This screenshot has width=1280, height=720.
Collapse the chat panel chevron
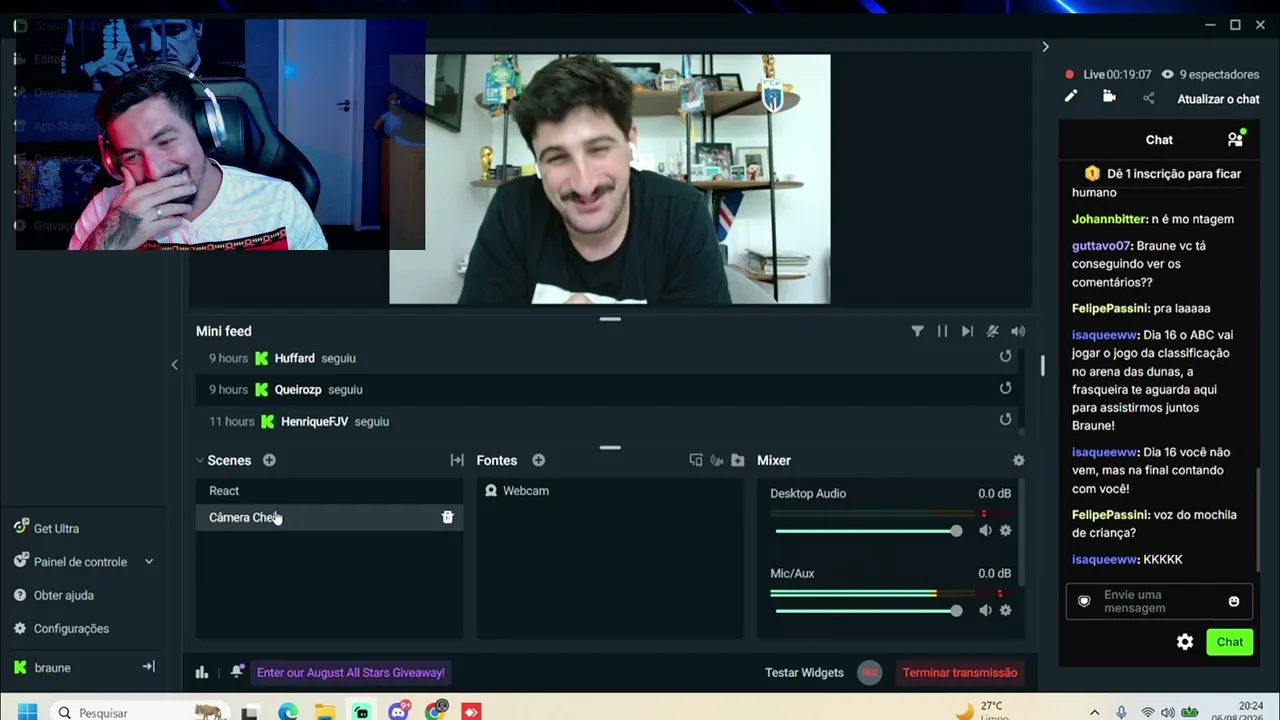click(x=1045, y=47)
